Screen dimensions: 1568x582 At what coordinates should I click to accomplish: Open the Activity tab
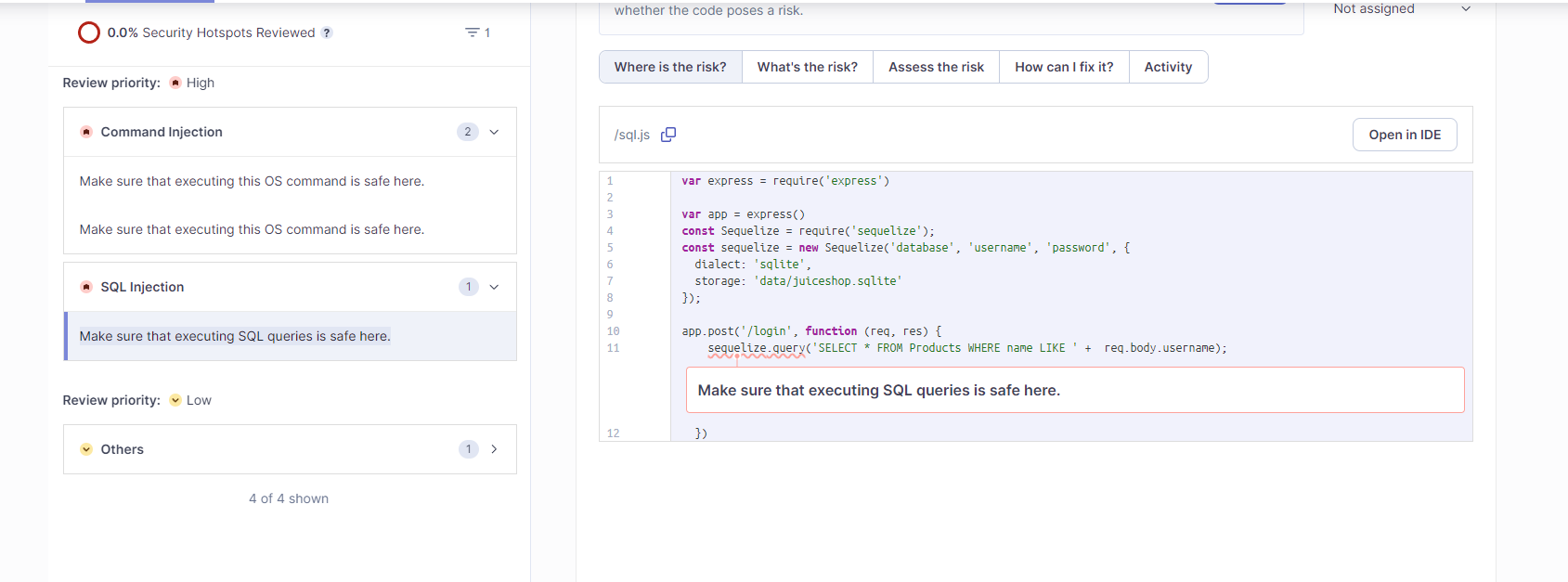click(x=1168, y=67)
